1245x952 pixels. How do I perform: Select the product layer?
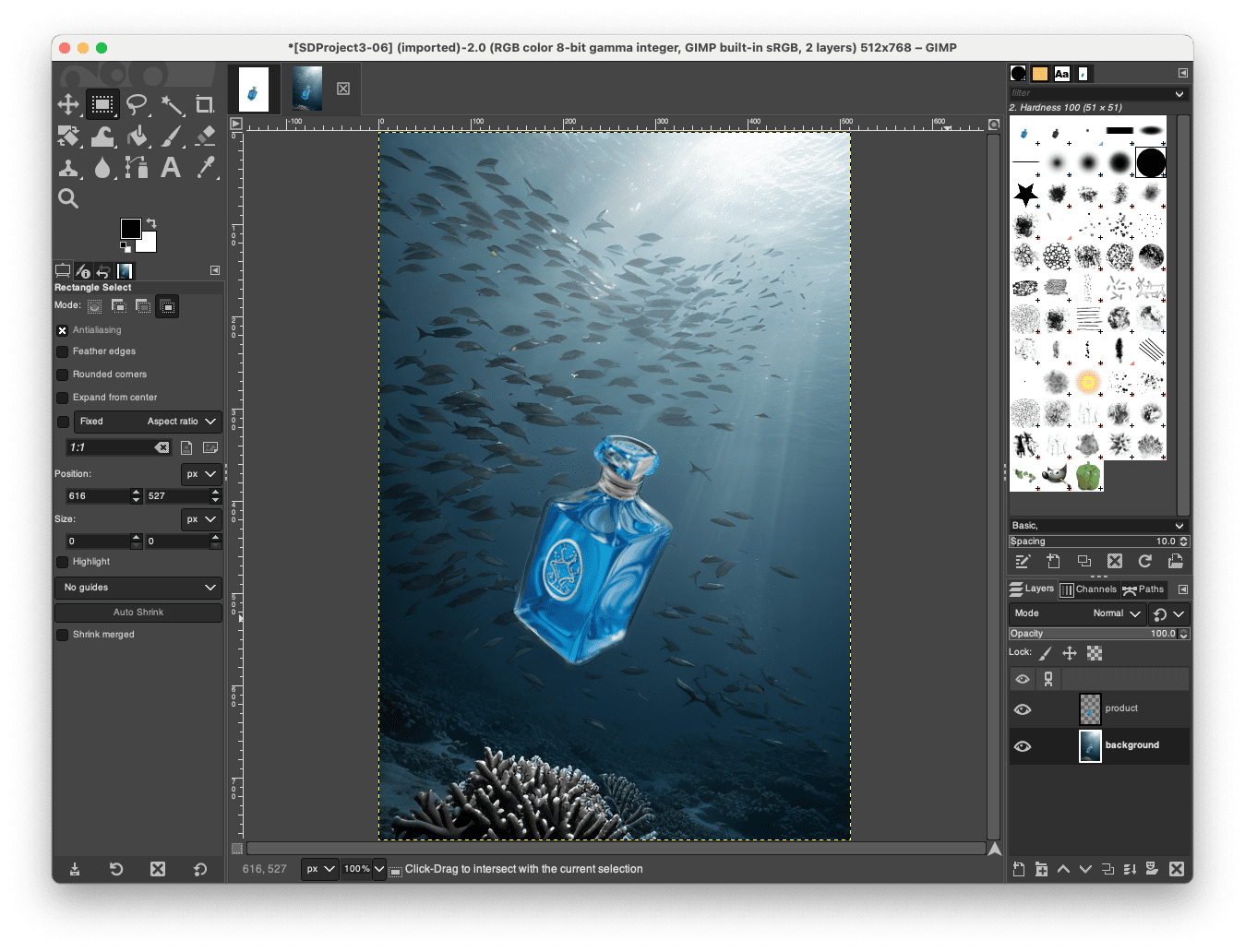(1099, 708)
